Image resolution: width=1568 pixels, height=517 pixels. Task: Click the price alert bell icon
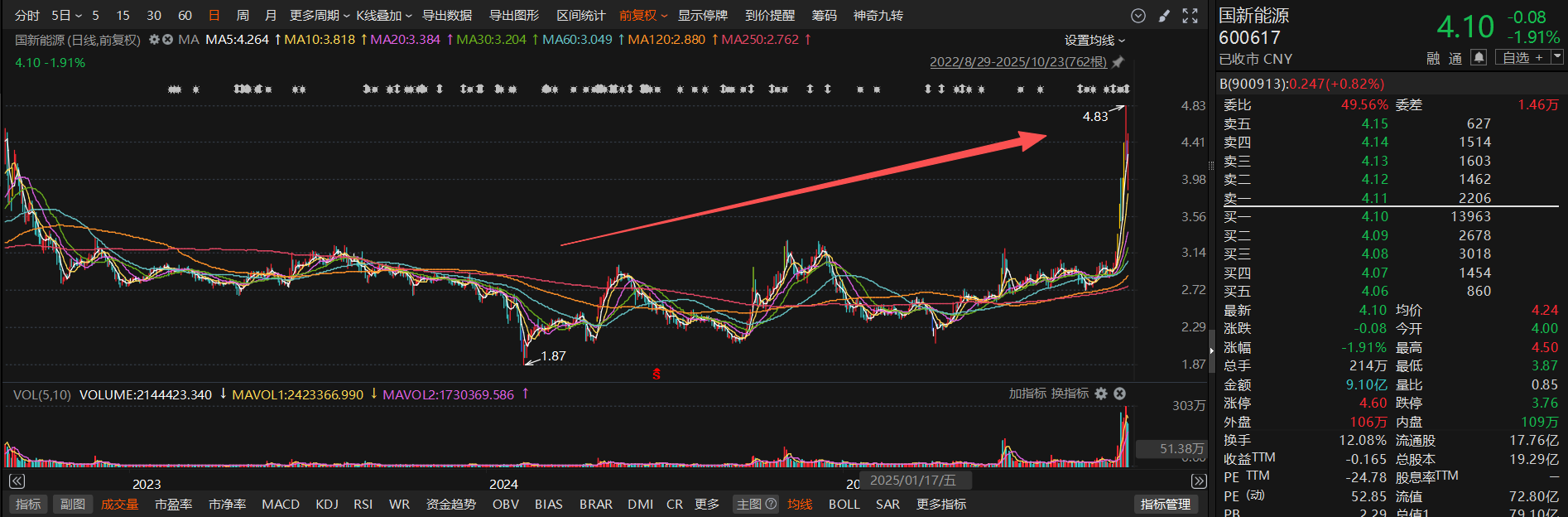1479,57
